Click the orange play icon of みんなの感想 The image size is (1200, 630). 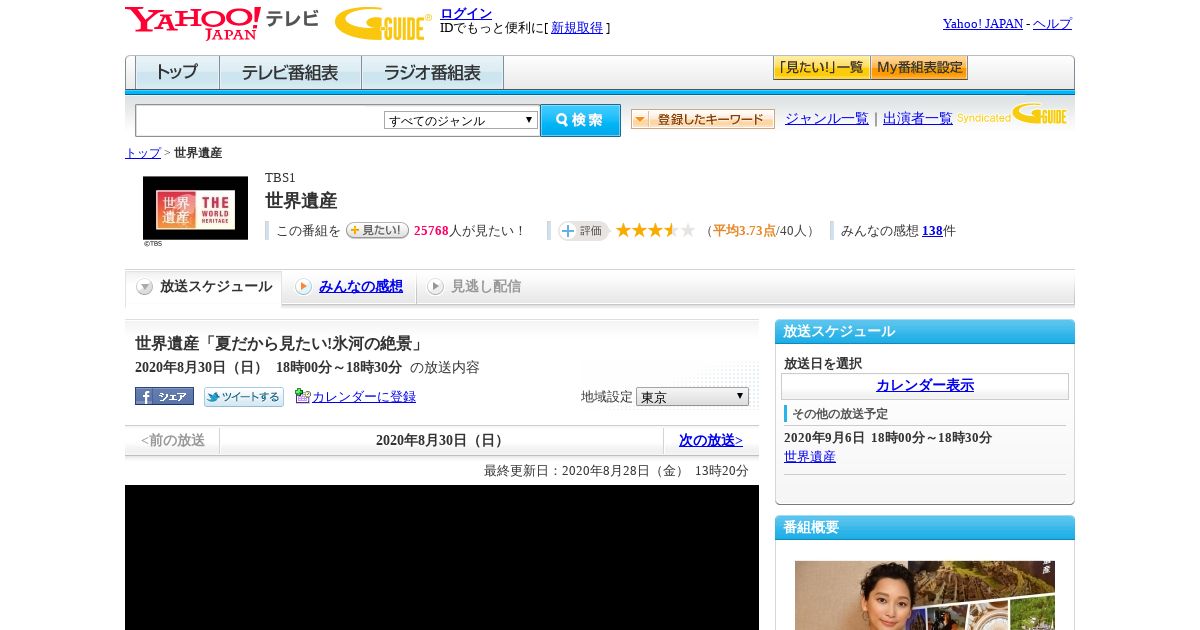coord(303,287)
